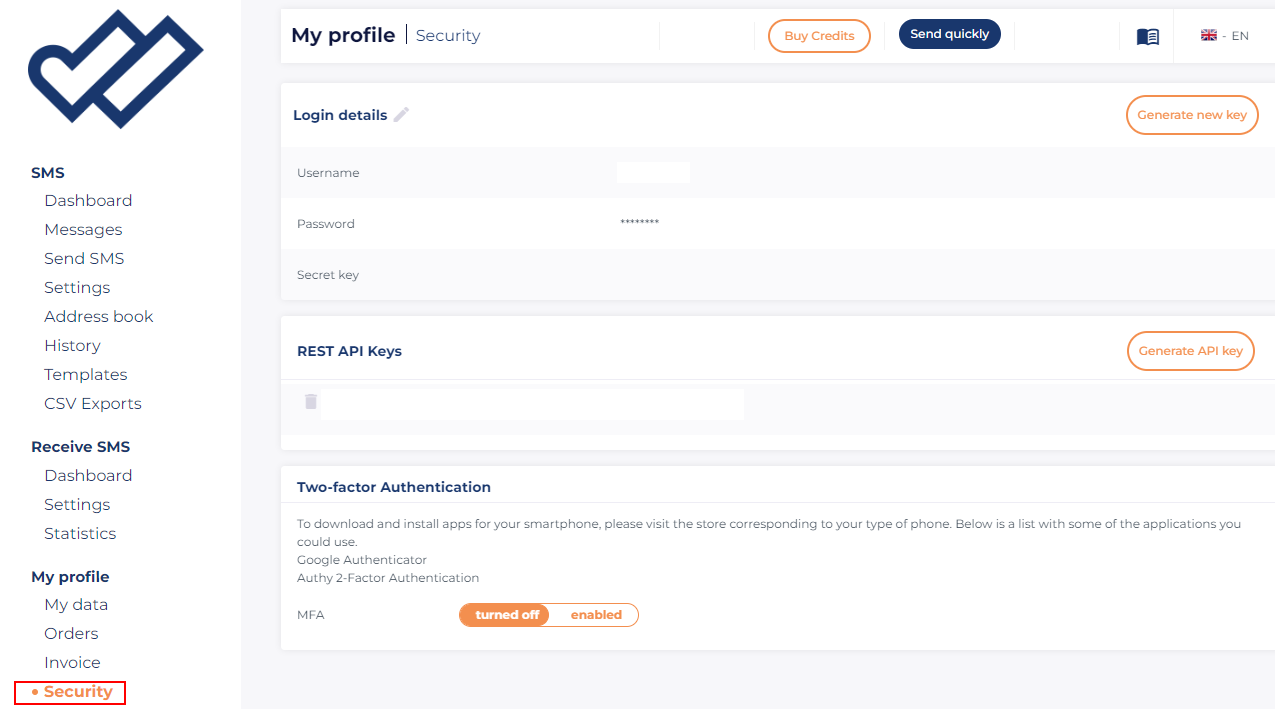Image resolution: width=1275 pixels, height=709 pixels.
Task: Switch MFA to enabled
Action: [596, 615]
